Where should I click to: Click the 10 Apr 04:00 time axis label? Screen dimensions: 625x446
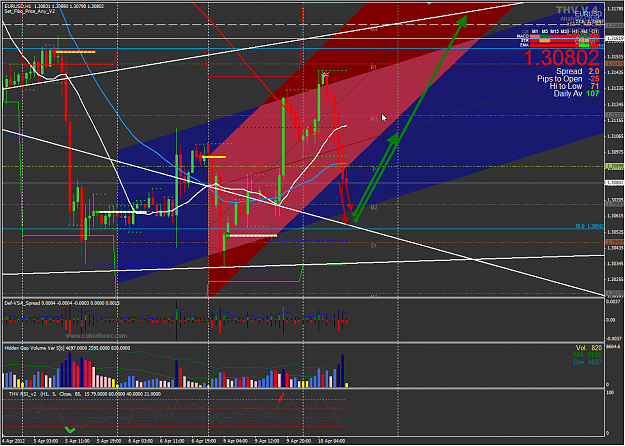click(330, 441)
